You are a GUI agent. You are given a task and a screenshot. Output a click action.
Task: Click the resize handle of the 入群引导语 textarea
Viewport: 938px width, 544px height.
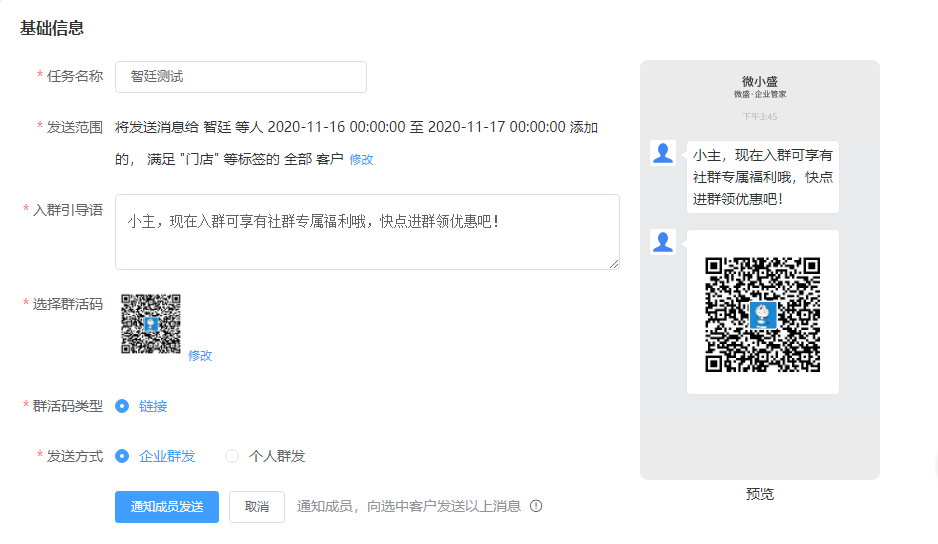[x=614, y=264]
